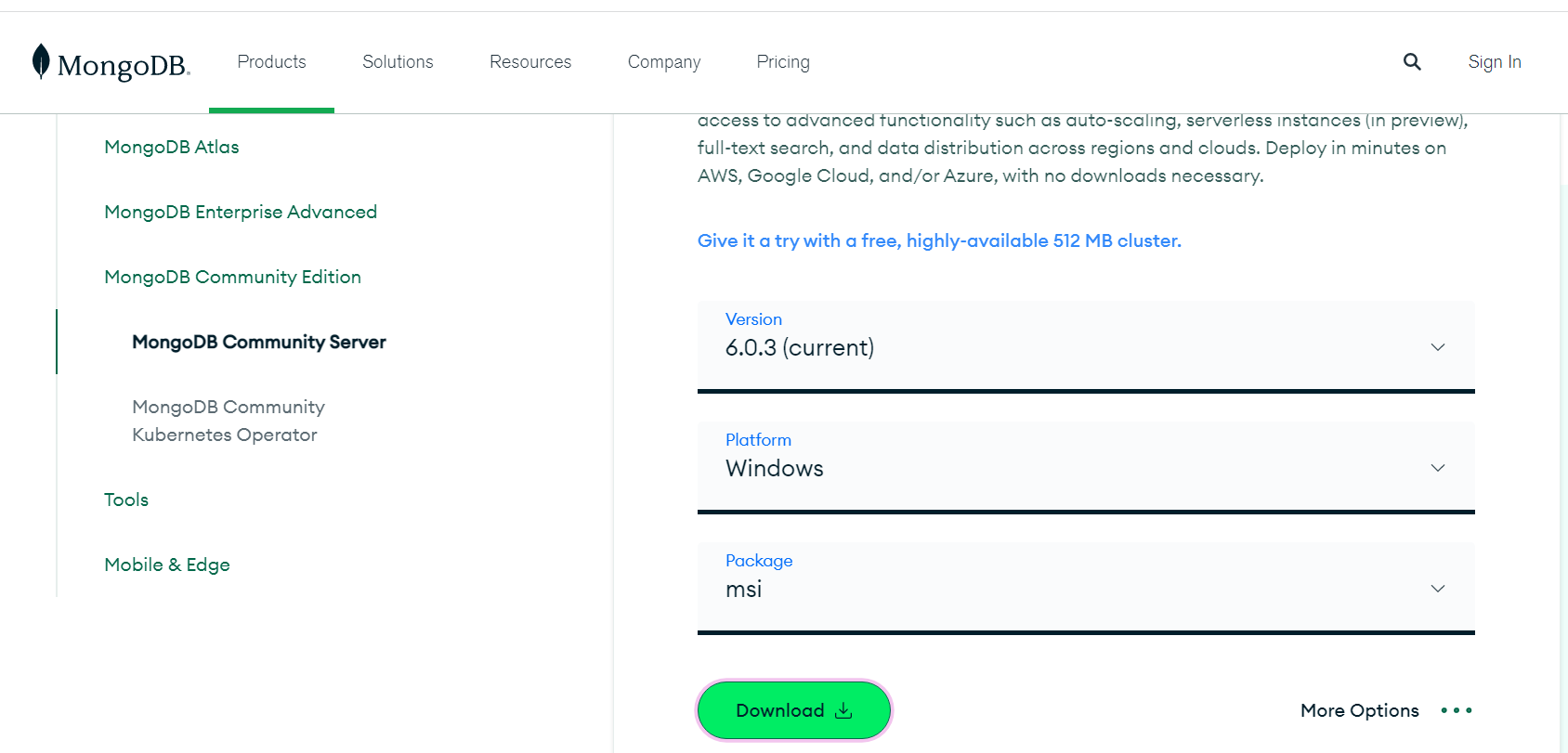Open the Resources menu
1568x753 pixels.
coord(530,61)
